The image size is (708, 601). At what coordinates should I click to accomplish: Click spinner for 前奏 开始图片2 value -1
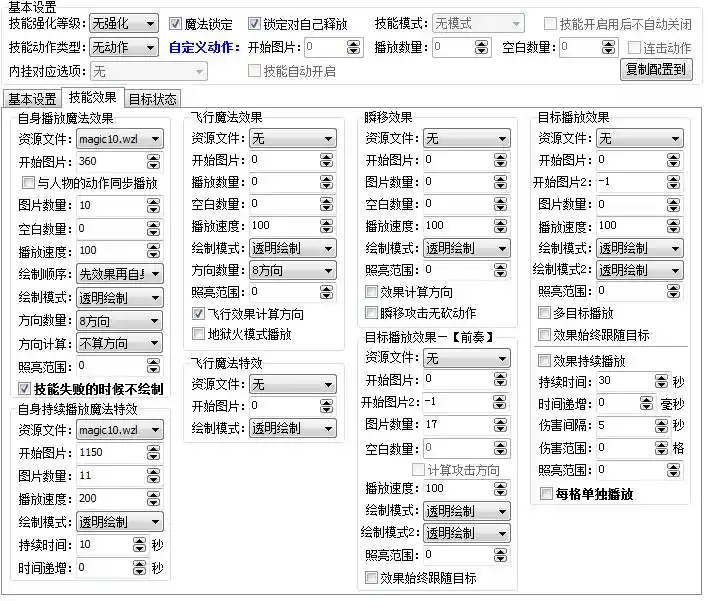pos(500,402)
